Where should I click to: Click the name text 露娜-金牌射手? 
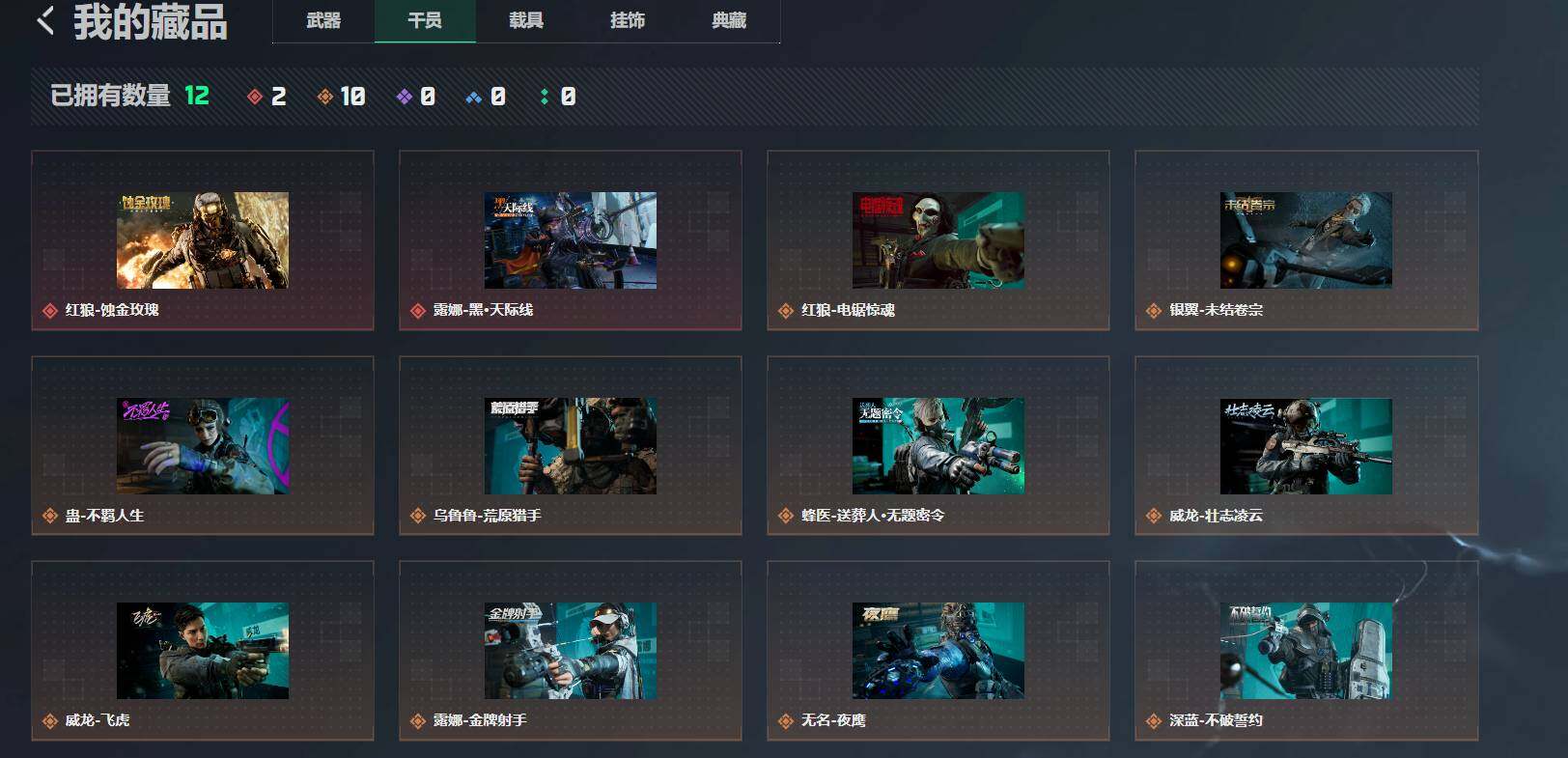(x=480, y=720)
